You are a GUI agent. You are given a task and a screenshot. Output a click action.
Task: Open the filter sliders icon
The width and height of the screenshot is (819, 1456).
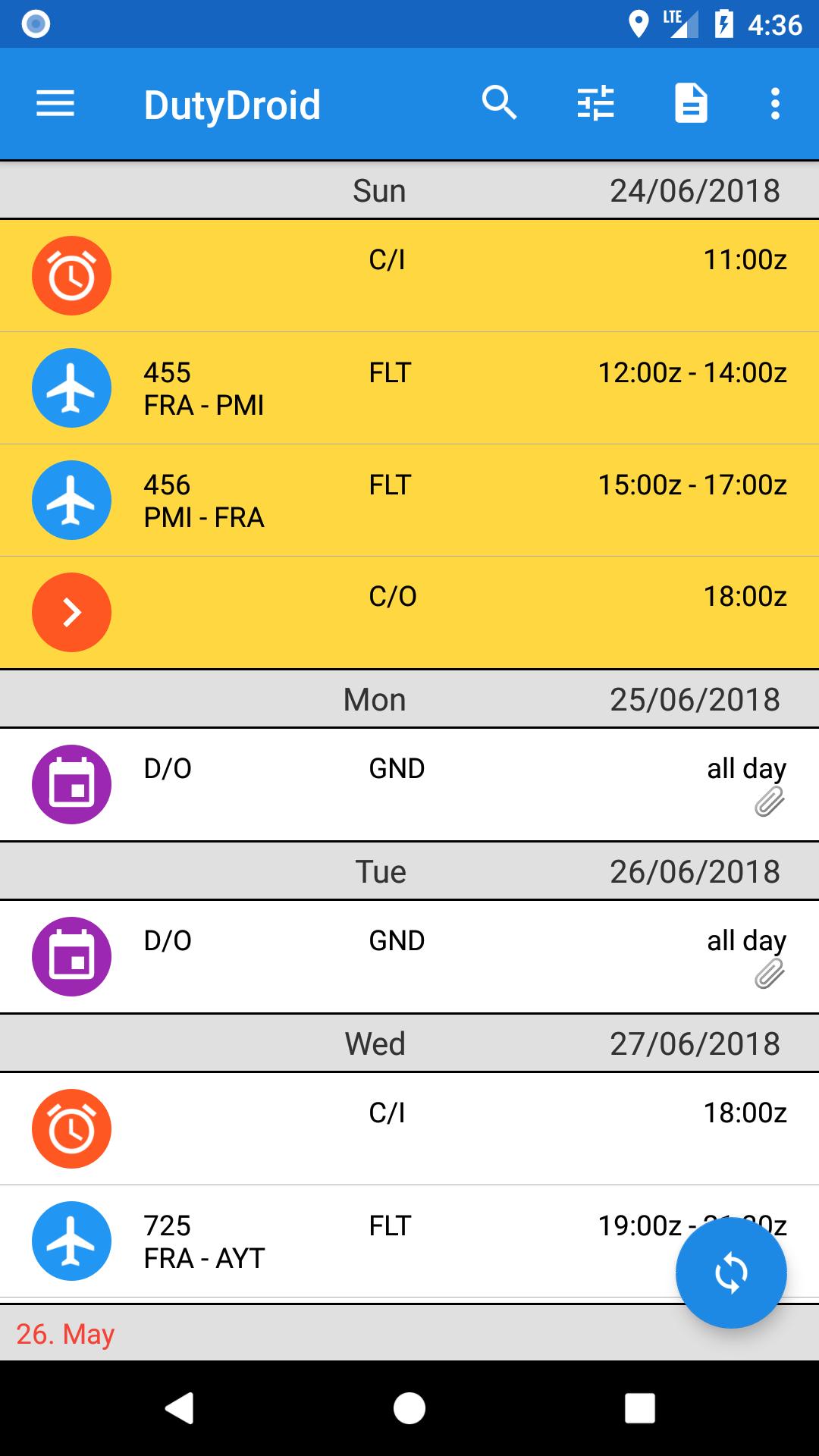point(596,104)
